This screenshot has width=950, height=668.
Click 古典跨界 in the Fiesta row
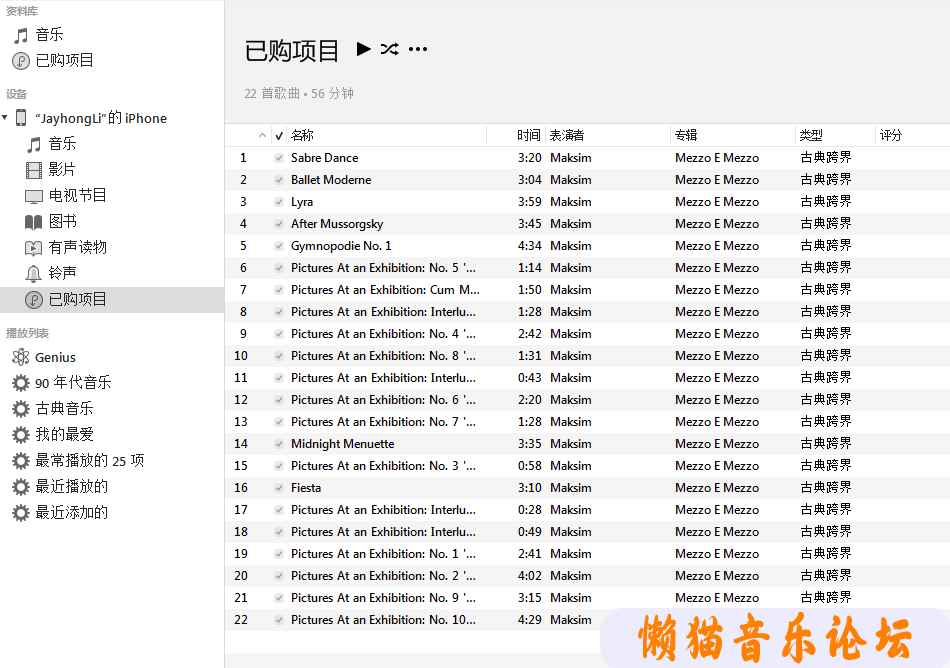pyautogui.click(x=826, y=488)
